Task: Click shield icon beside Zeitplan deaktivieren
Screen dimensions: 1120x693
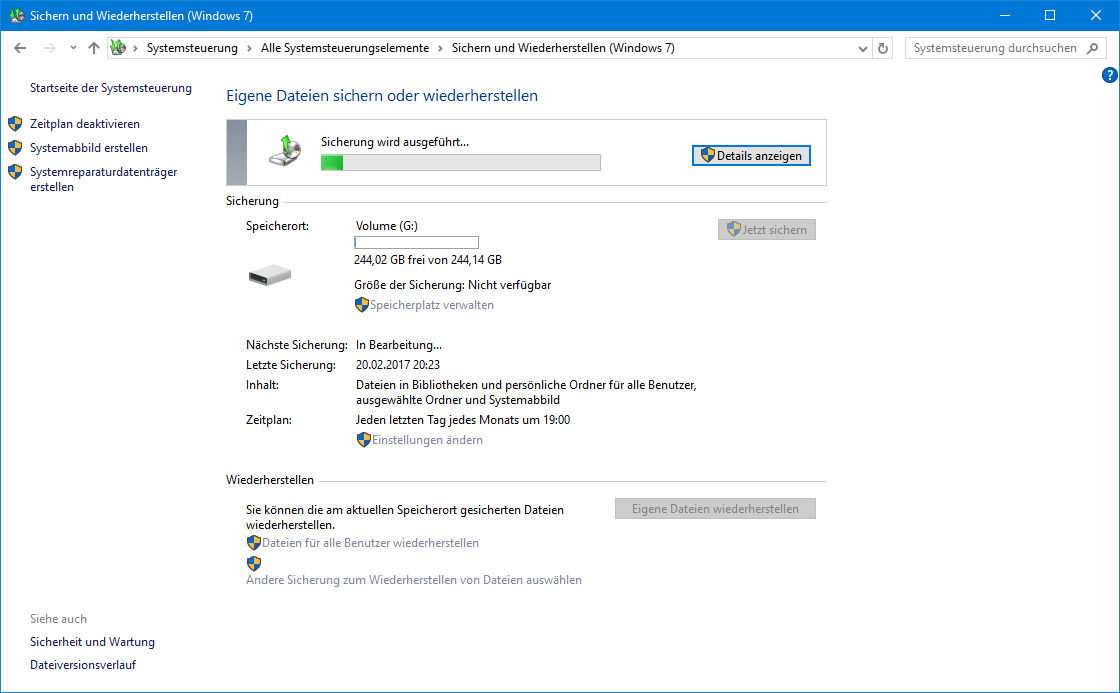Action: [15, 124]
